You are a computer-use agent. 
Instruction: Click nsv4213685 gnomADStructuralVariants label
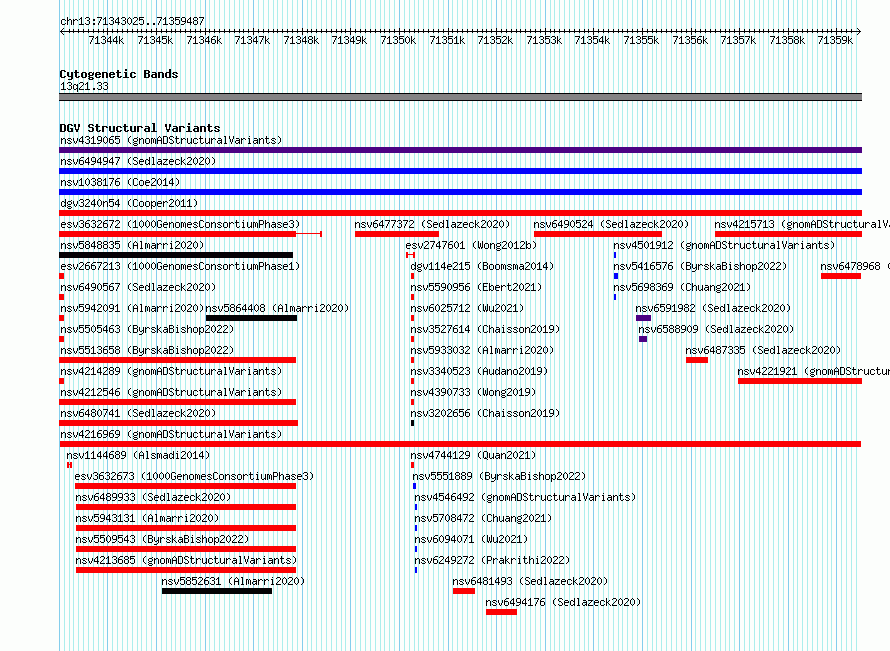[x=186, y=560]
